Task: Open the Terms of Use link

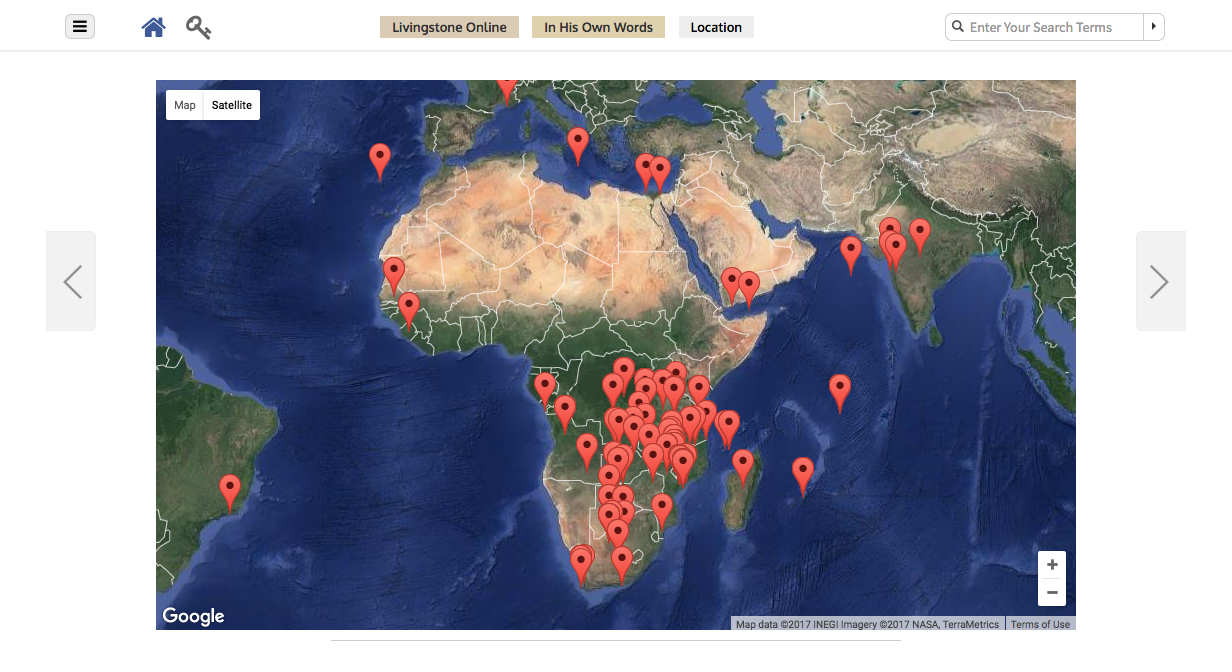Action: [x=1040, y=624]
